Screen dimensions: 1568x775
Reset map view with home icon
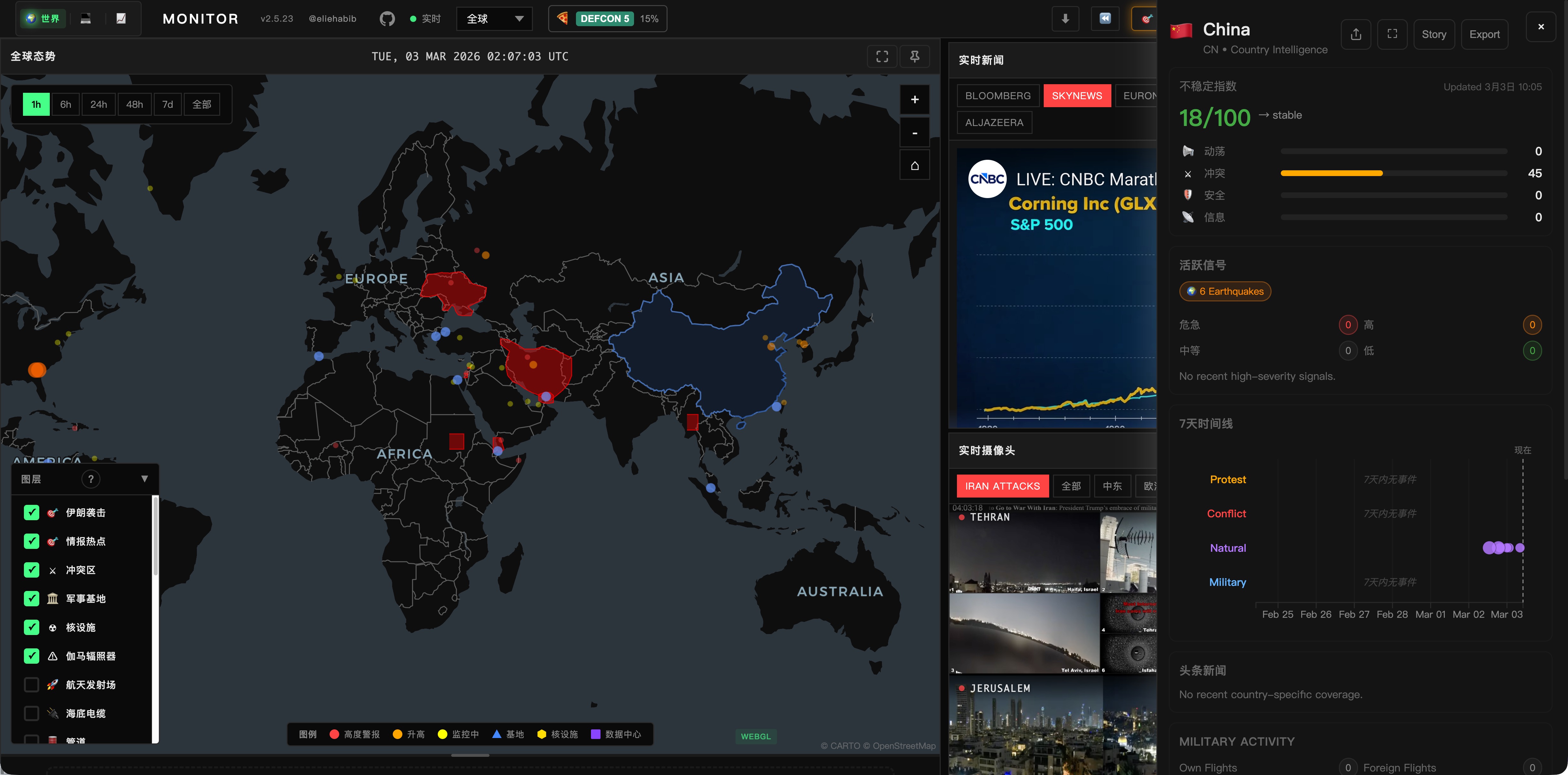coord(914,166)
